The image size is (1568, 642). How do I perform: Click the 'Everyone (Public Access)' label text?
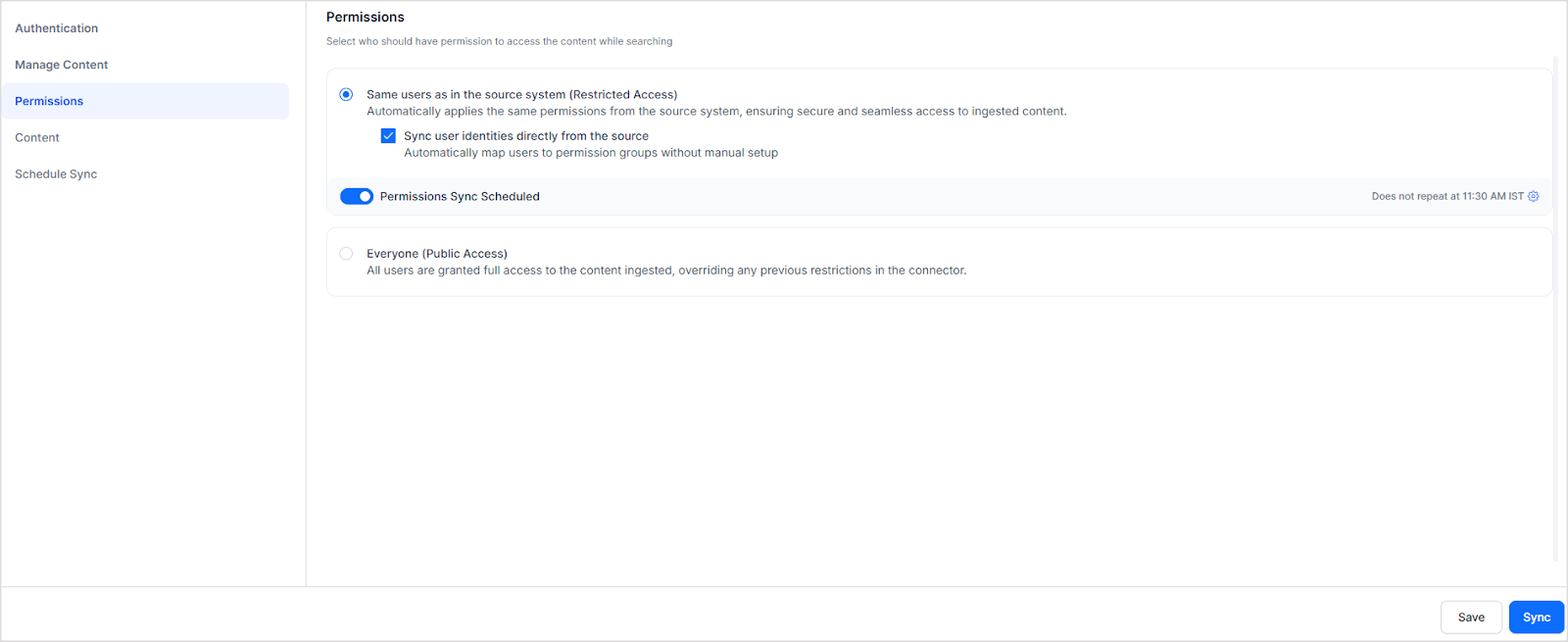tap(437, 254)
